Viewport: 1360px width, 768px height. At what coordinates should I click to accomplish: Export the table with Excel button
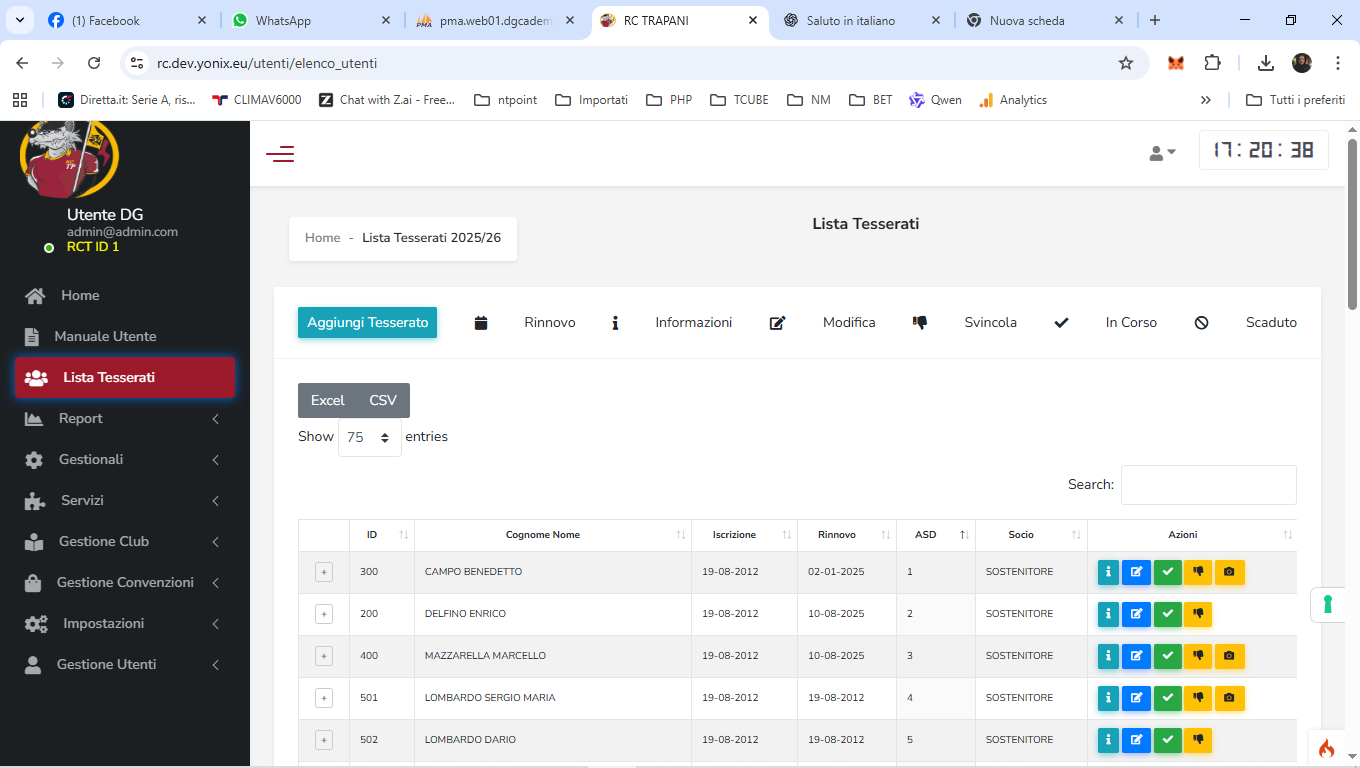click(327, 400)
